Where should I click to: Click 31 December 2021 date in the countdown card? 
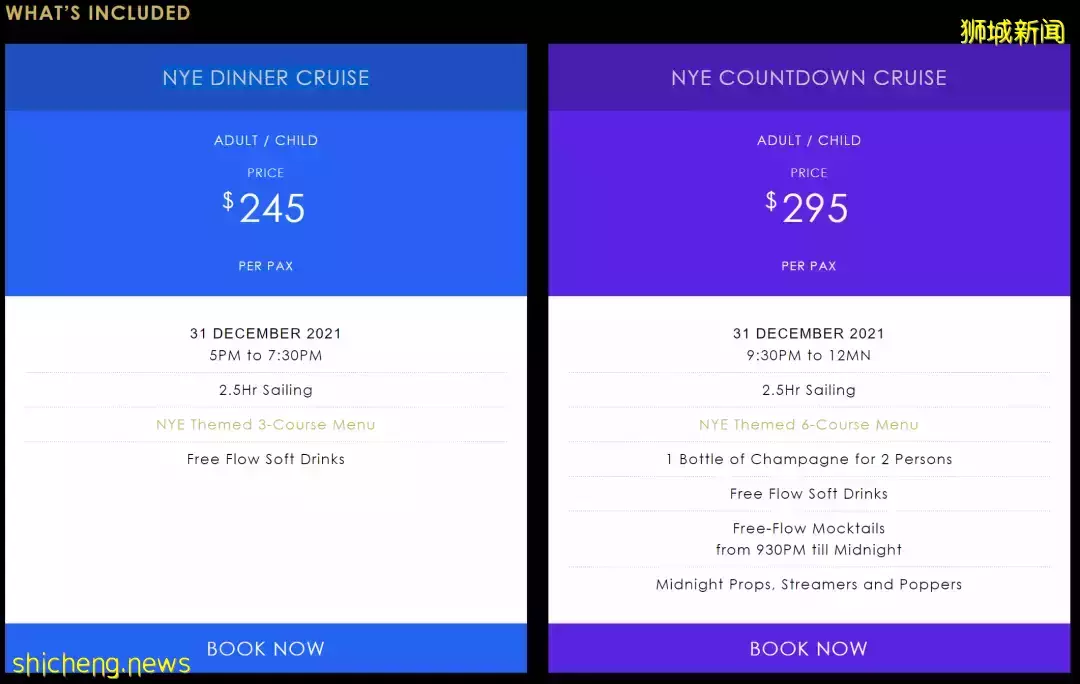click(x=809, y=333)
